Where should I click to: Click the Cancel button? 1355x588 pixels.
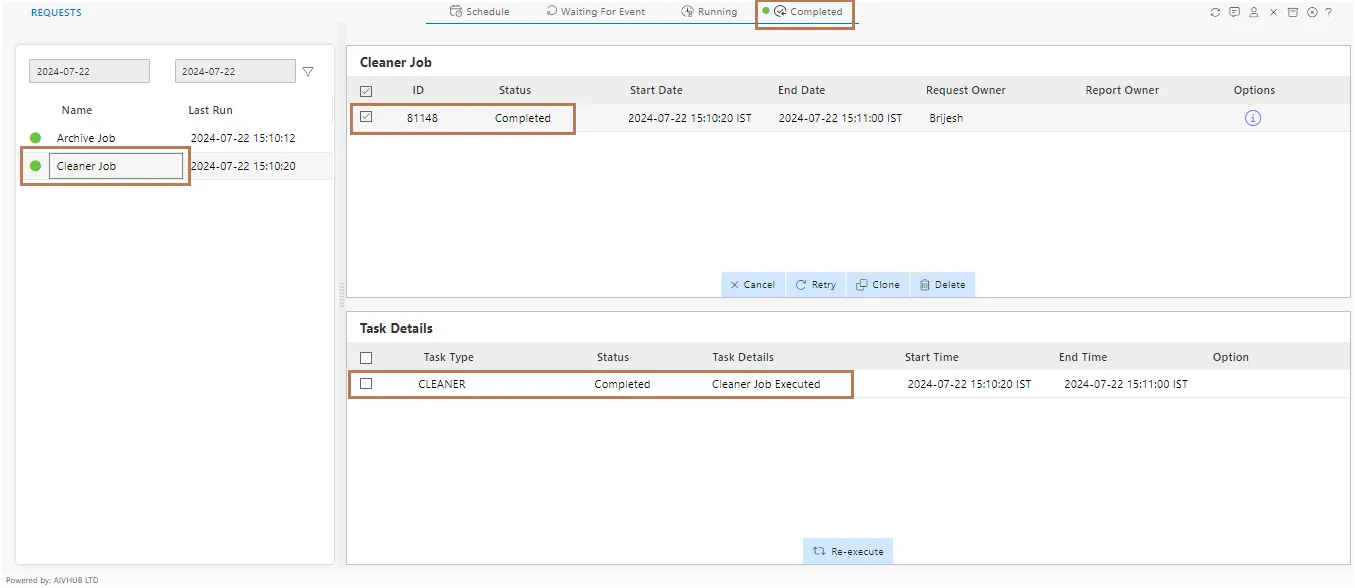[753, 285]
